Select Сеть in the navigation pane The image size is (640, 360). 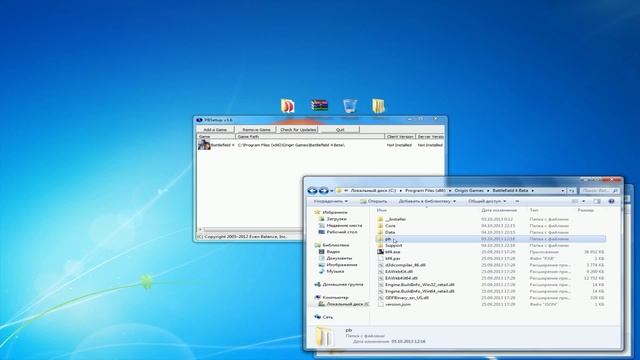tap(327, 317)
